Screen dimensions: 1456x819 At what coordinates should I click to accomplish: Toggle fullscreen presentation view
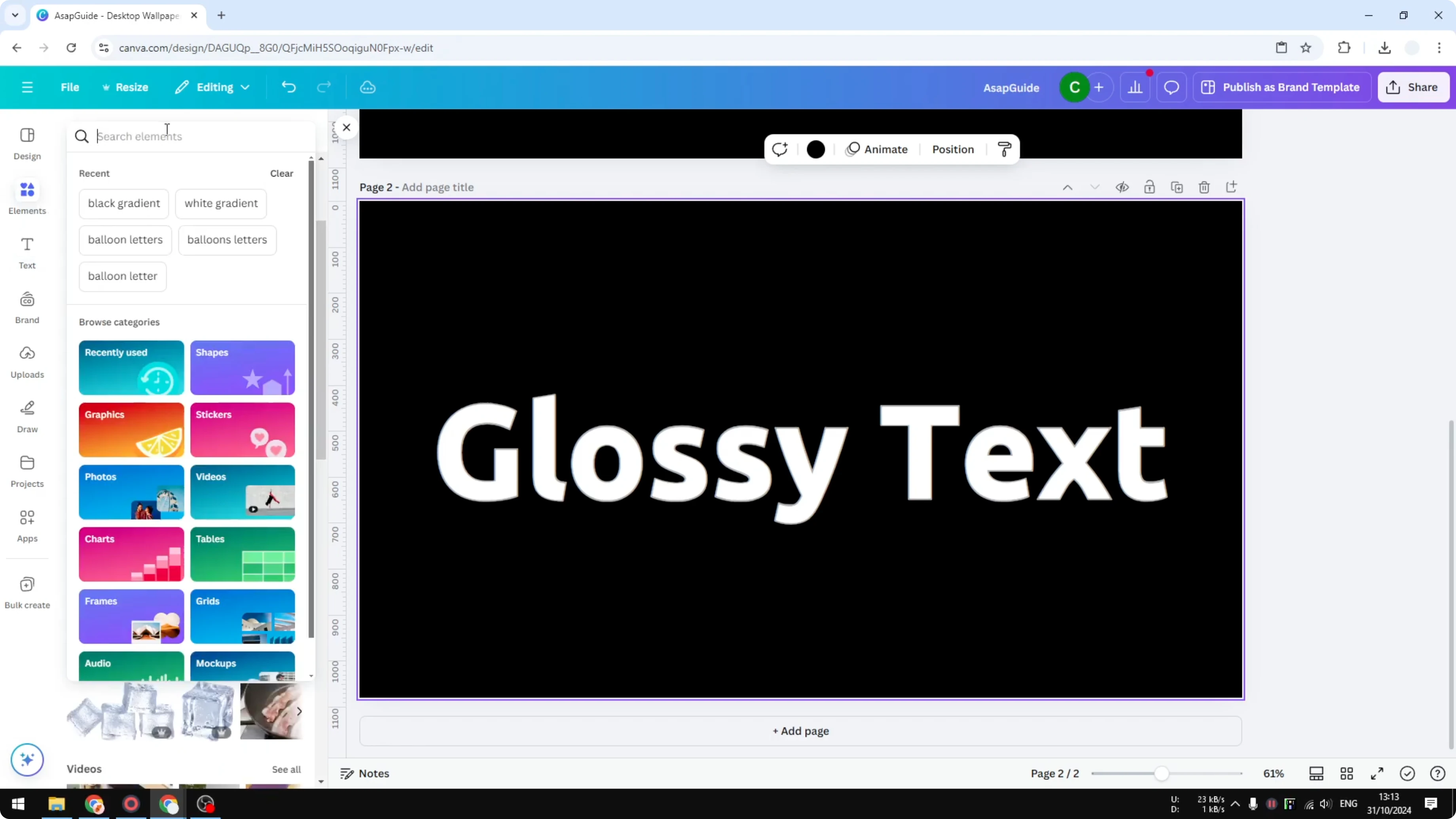coord(1377,773)
